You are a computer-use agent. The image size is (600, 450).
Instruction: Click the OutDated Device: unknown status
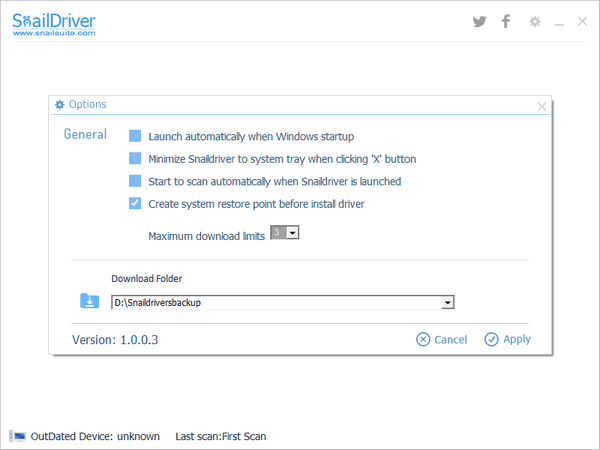pos(95,436)
